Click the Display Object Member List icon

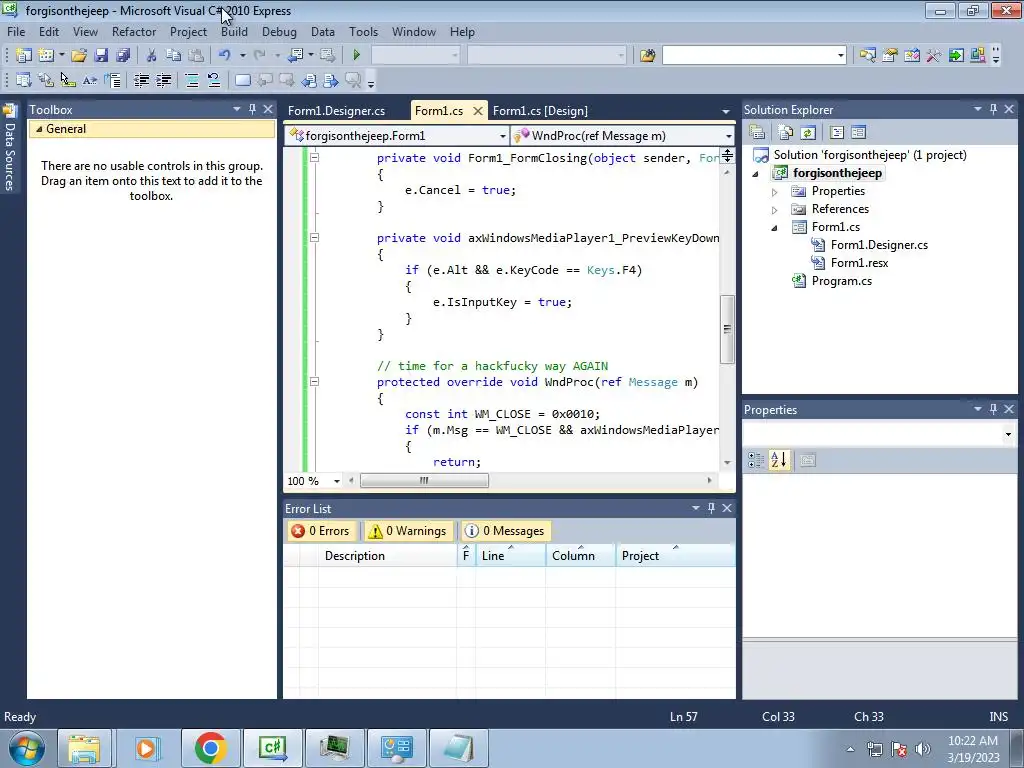pyautogui.click(x=24, y=80)
